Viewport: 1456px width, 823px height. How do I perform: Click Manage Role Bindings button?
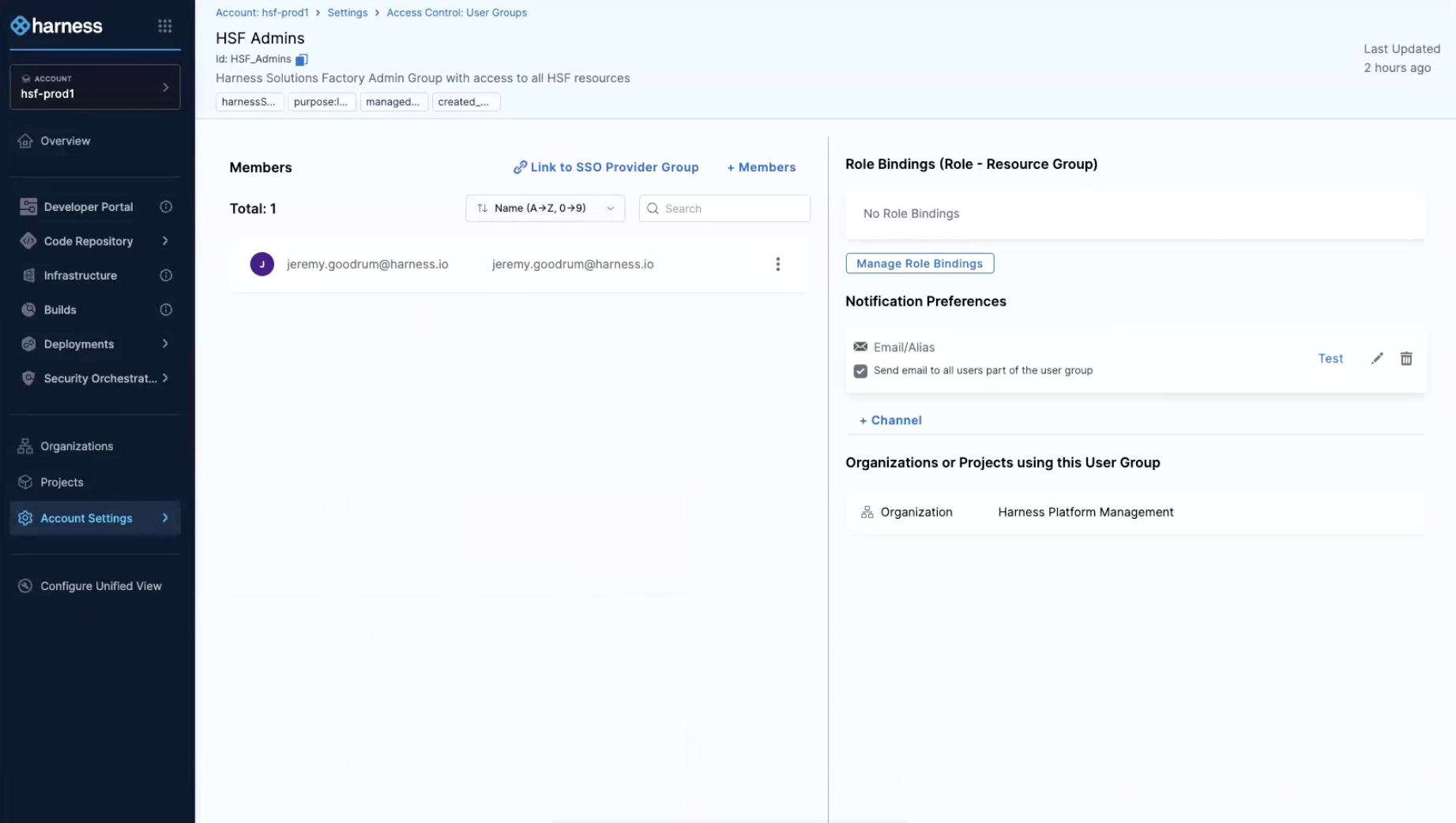[919, 264]
